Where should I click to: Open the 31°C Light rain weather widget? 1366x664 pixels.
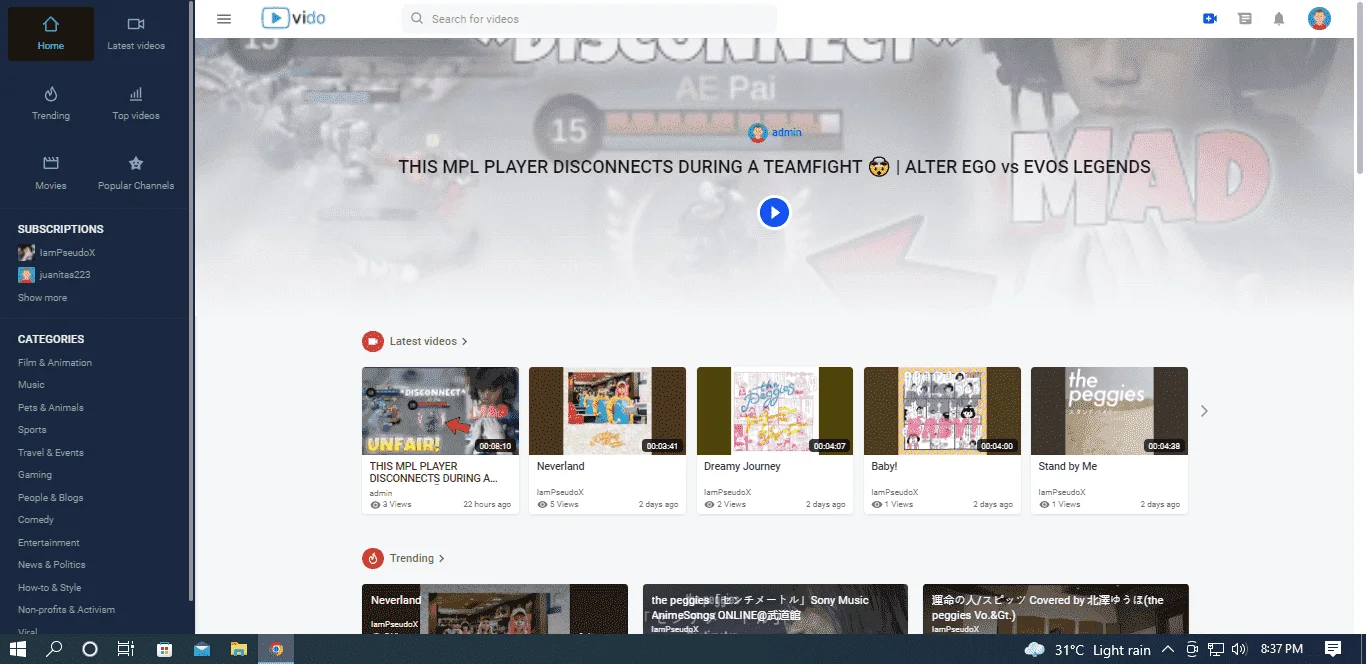1088,650
